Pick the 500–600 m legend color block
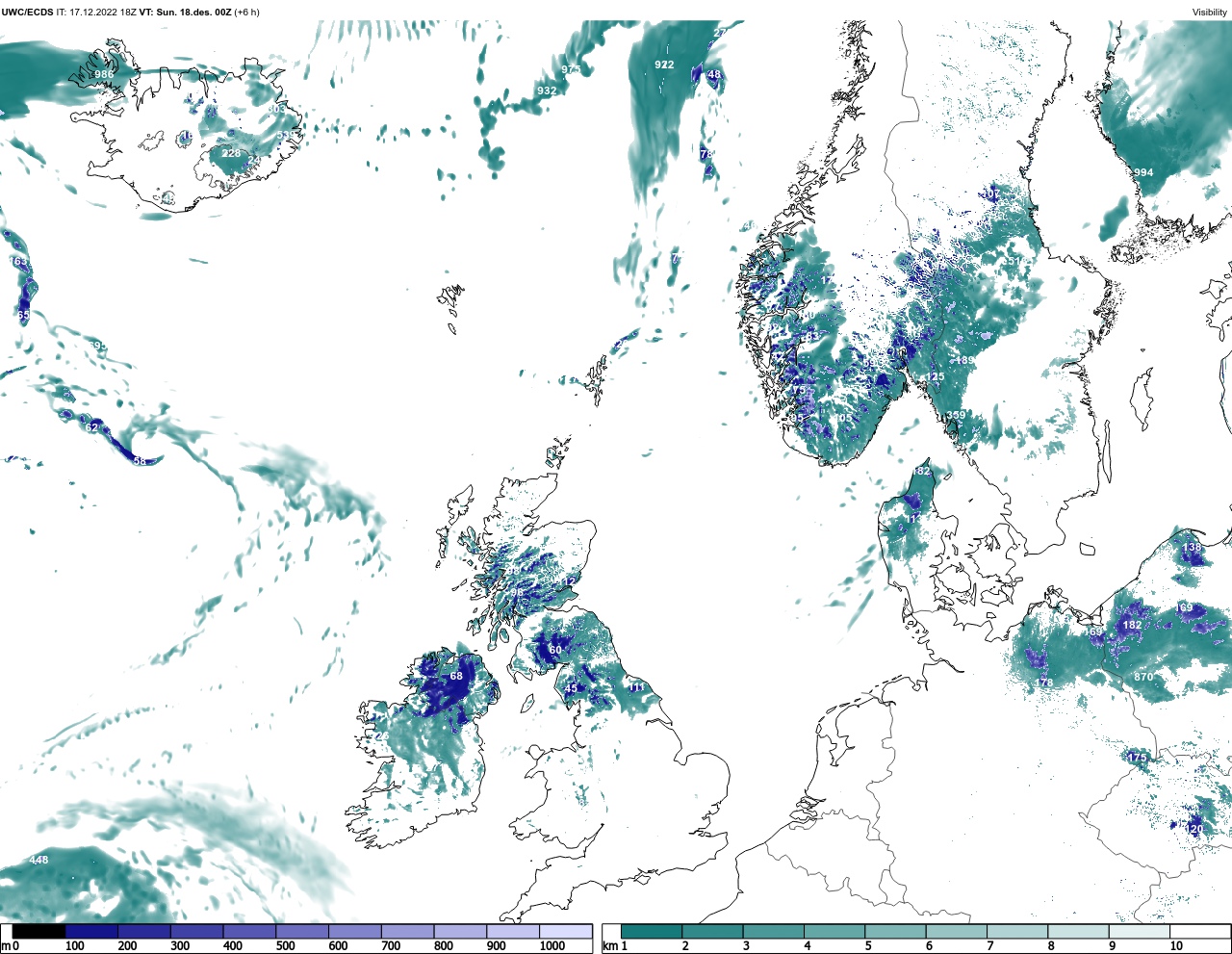Screen dimensions: 1232x954 [x=302, y=931]
